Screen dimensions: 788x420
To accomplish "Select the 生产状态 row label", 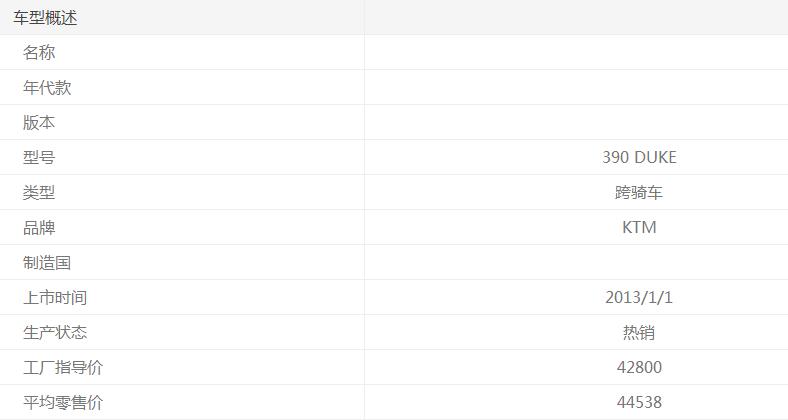I will [x=55, y=333].
